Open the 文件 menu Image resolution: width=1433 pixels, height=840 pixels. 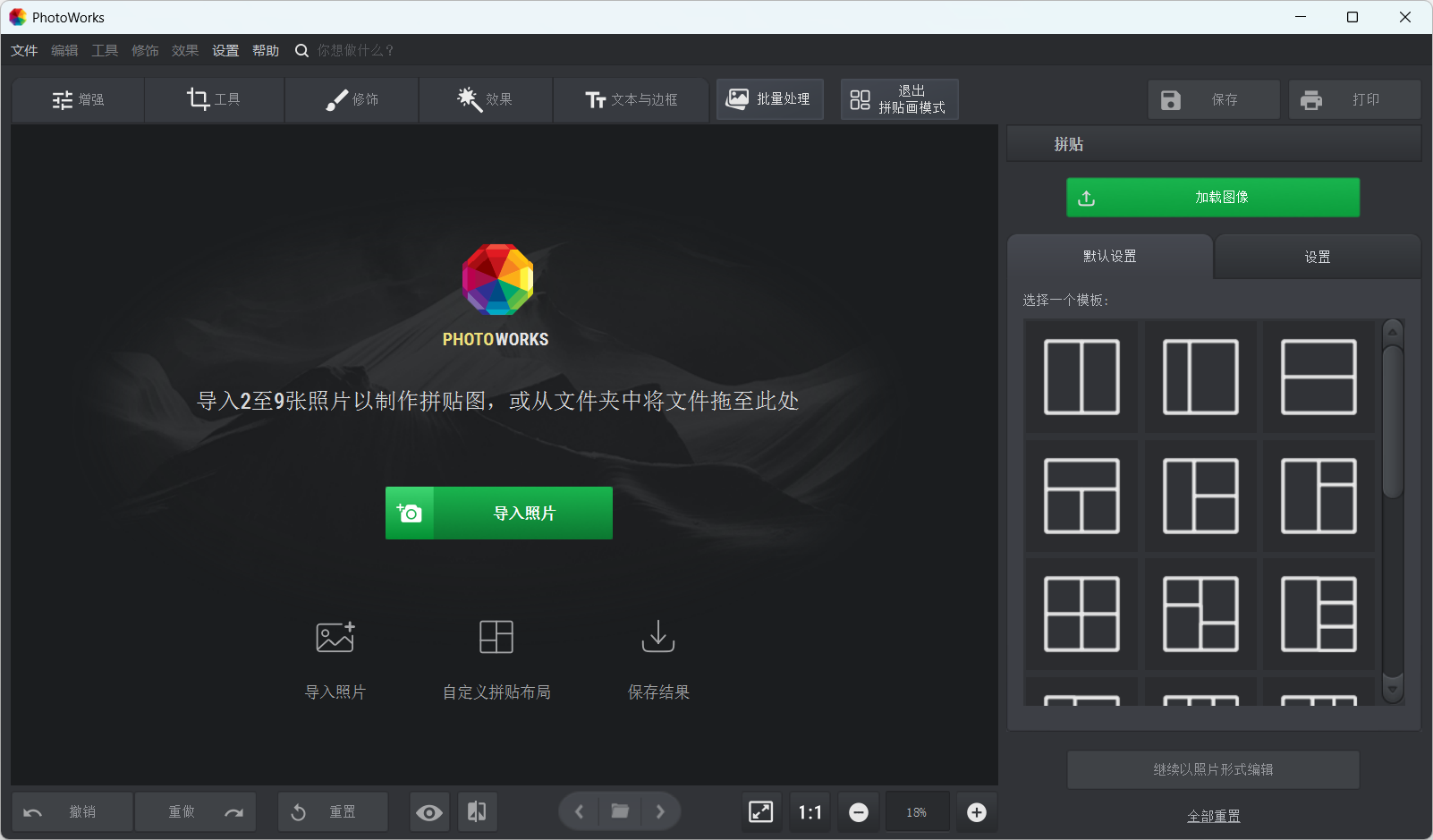24,51
